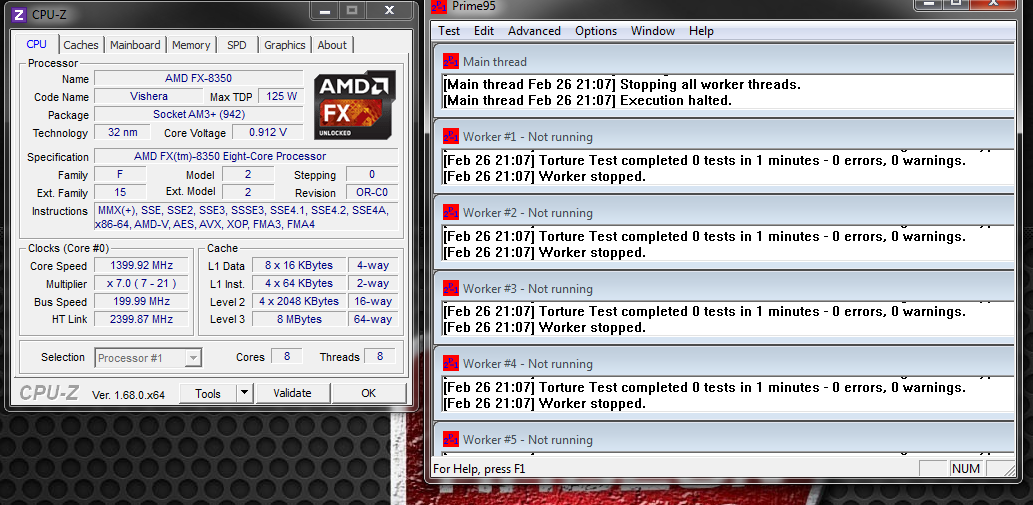Image resolution: width=1033 pixels, height=505 pixels.
Task: Click the Cores count value
Action: click(x=287, y=356)
